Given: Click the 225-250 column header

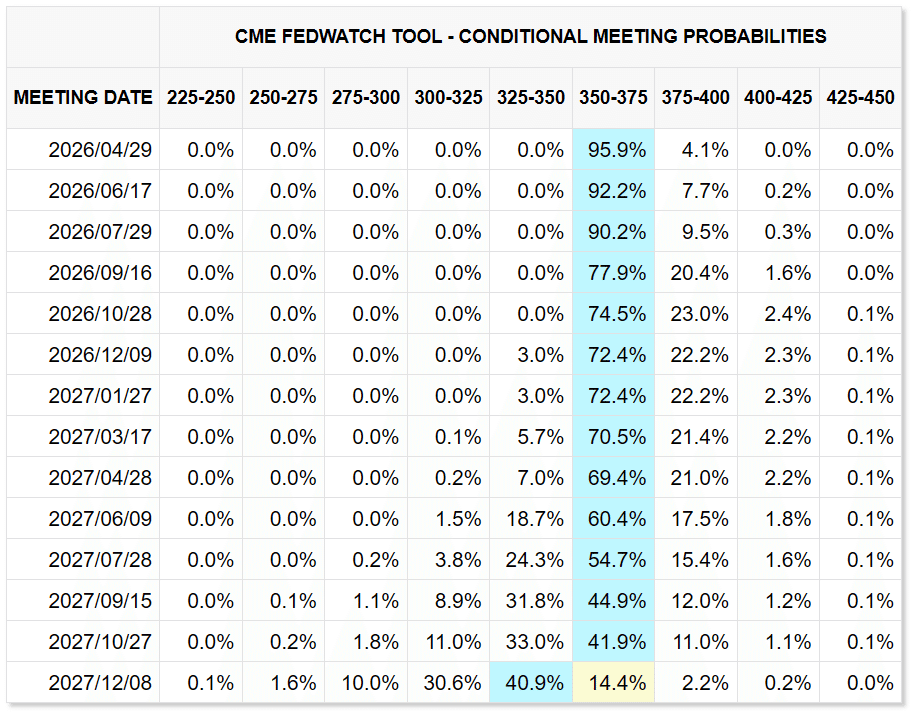Looking at the screenshot, I should (x=201, y=98).
